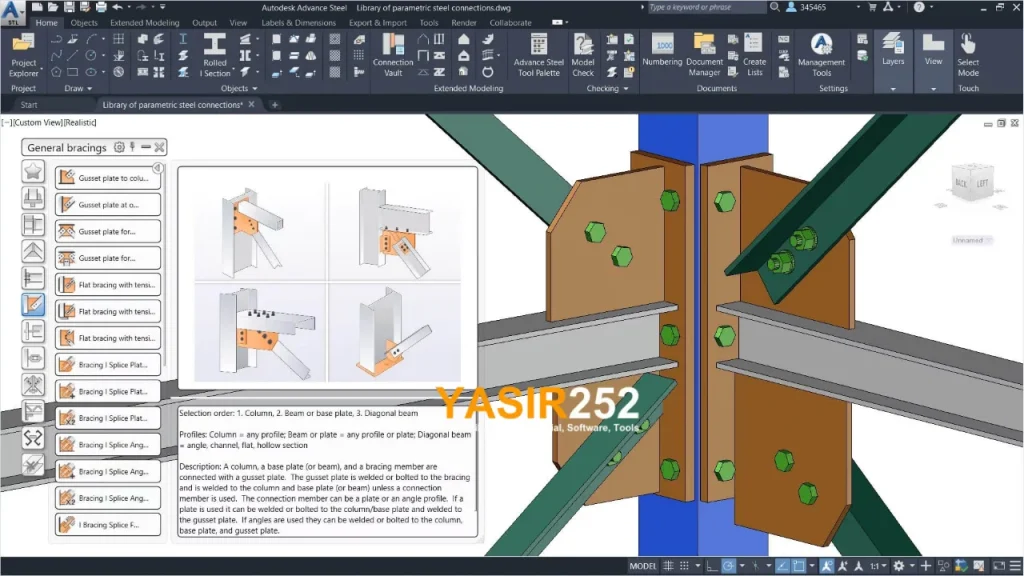Activate Select Mode touch tool
This screenshot has width=1024, height=576.
[x=968, y=55]
